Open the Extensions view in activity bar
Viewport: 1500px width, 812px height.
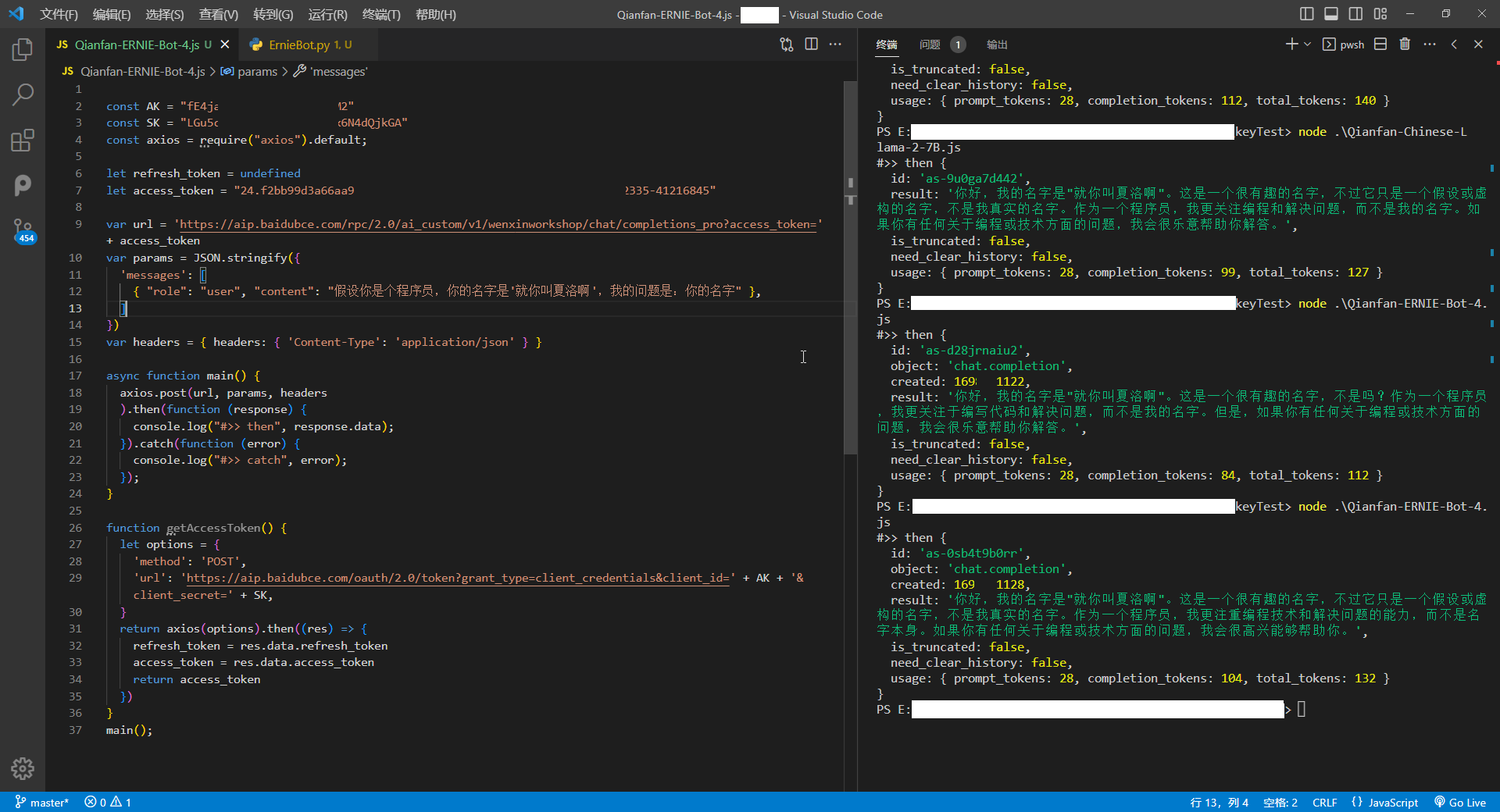coord(23,141)
